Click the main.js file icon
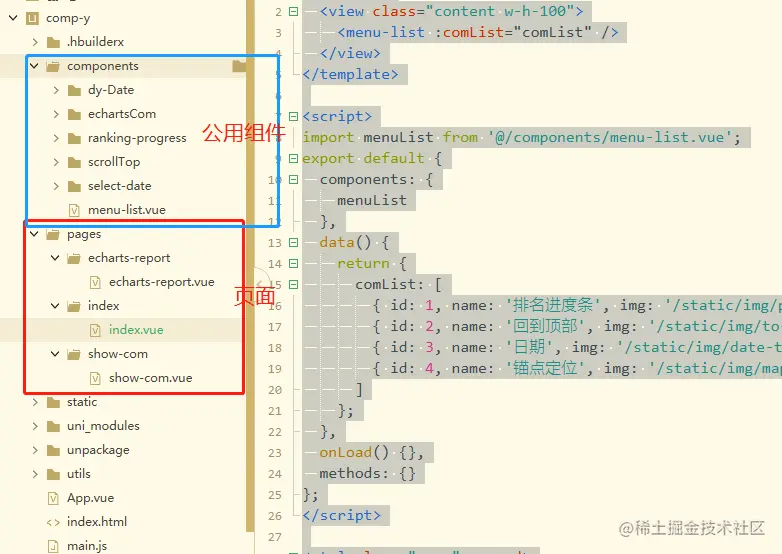 53,546
